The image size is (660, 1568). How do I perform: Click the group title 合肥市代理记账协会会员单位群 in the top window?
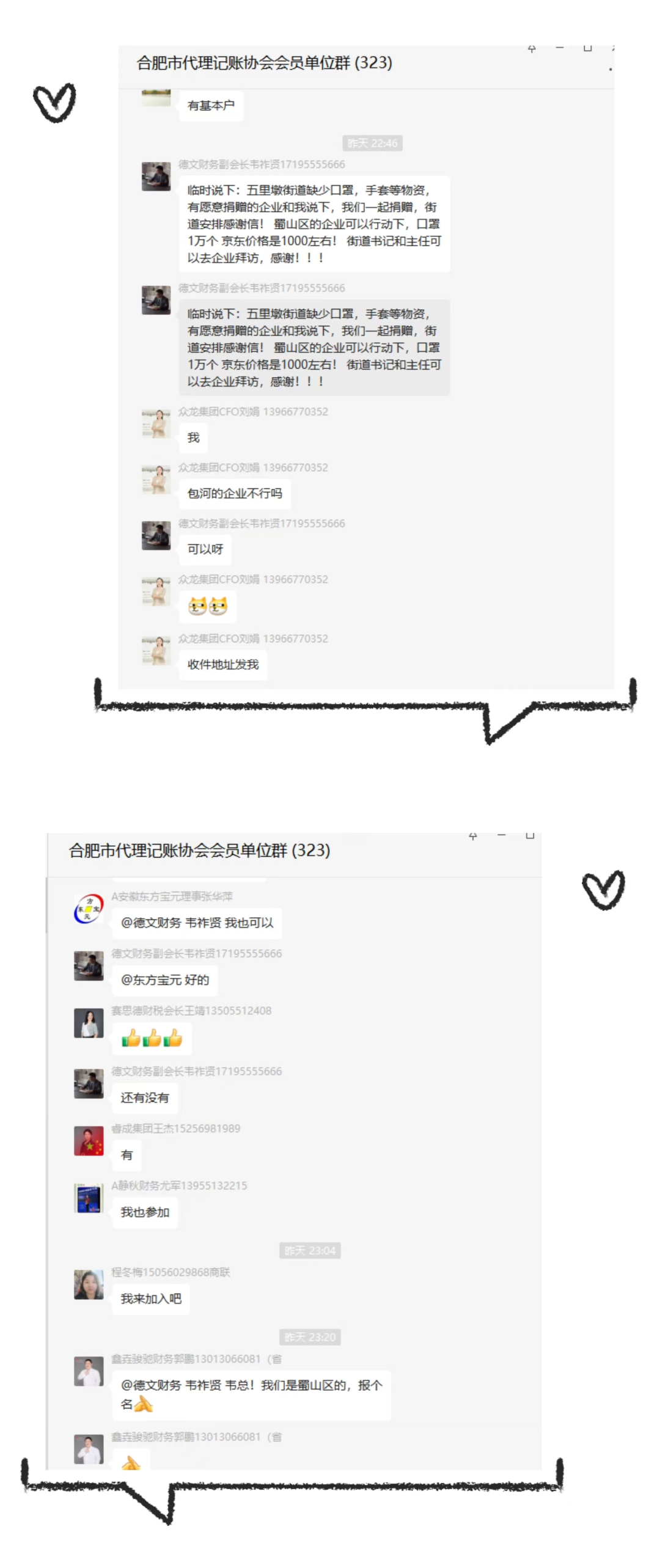(x=243, y=63)
